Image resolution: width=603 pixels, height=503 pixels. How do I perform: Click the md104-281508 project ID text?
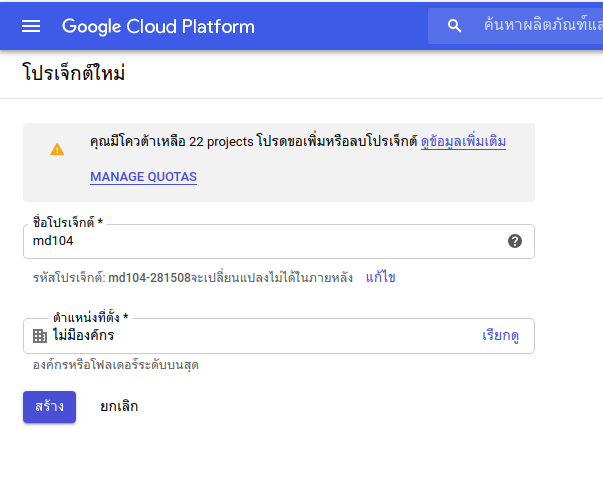(x=149, y=277)
